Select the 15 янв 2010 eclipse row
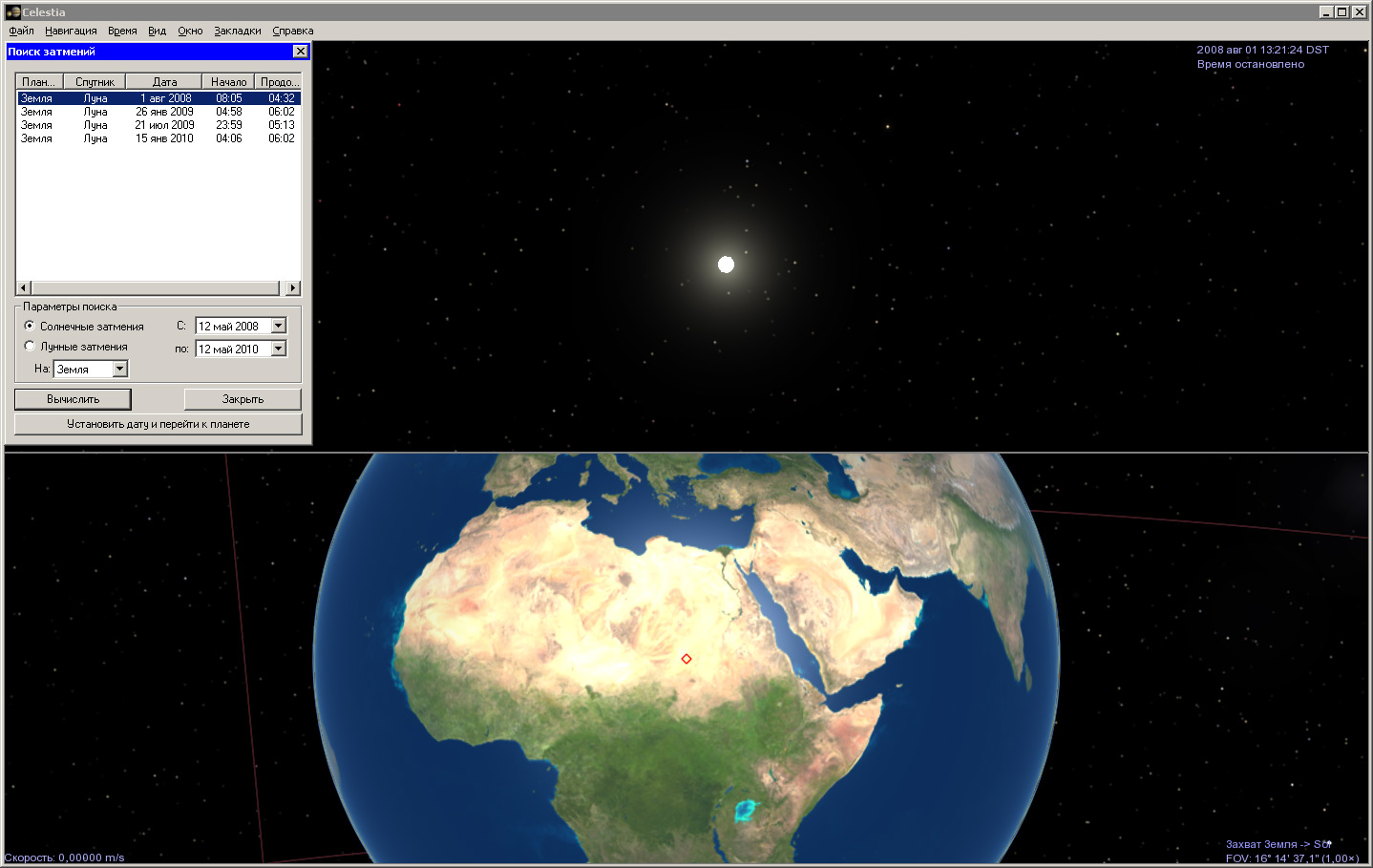This screenshot has width=1373, height=868. click(x=158, y=138)
